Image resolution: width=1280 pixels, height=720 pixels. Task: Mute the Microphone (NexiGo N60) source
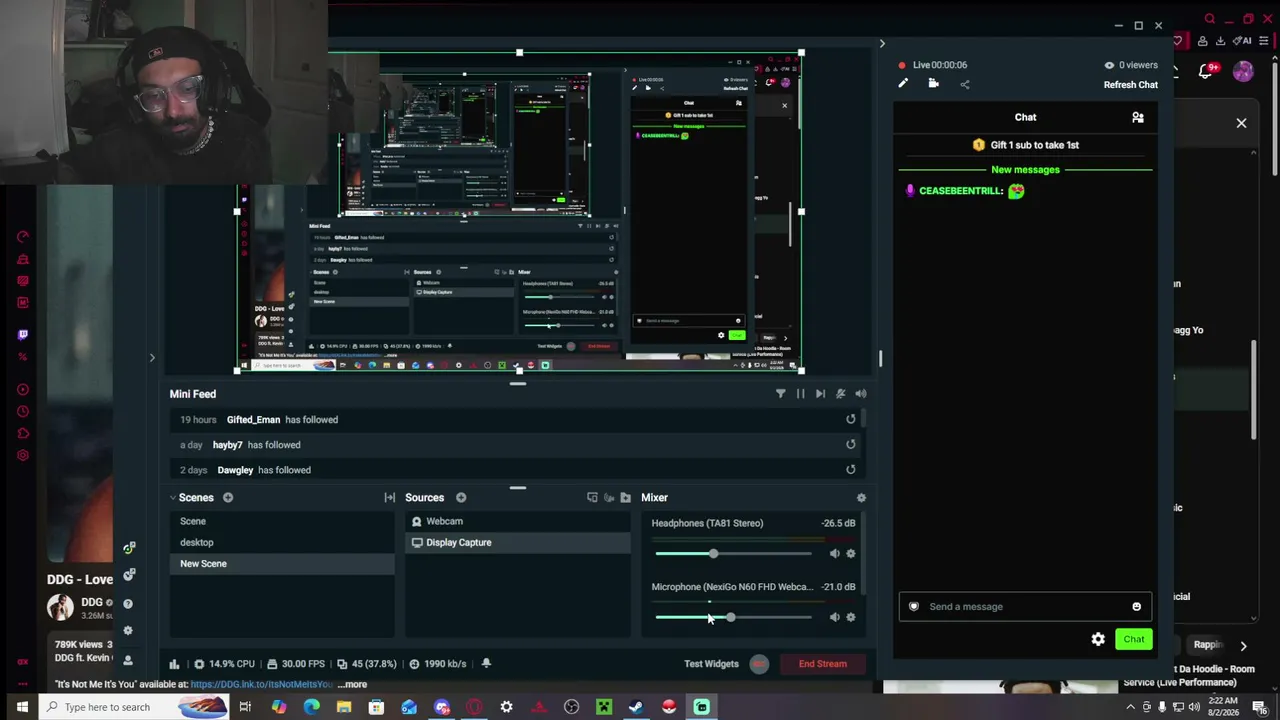pyautogui.click(x=834, y=617)
